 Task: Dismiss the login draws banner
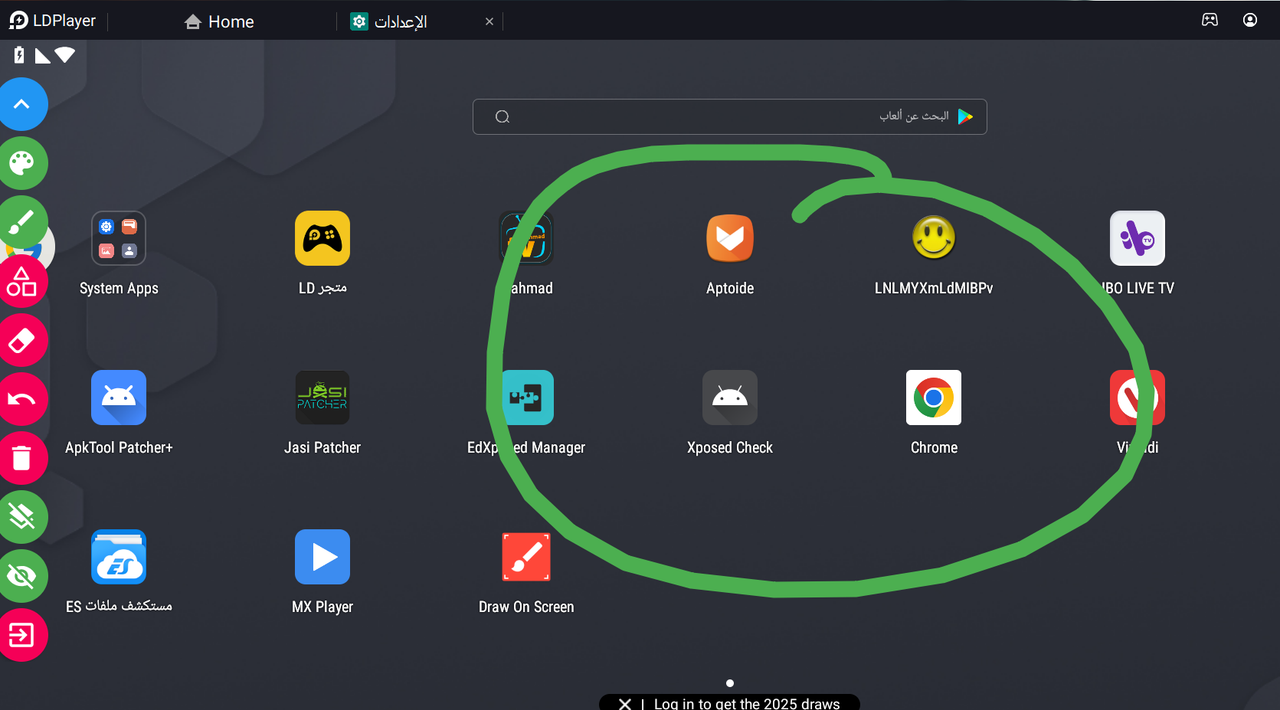(x=624, y=704)
